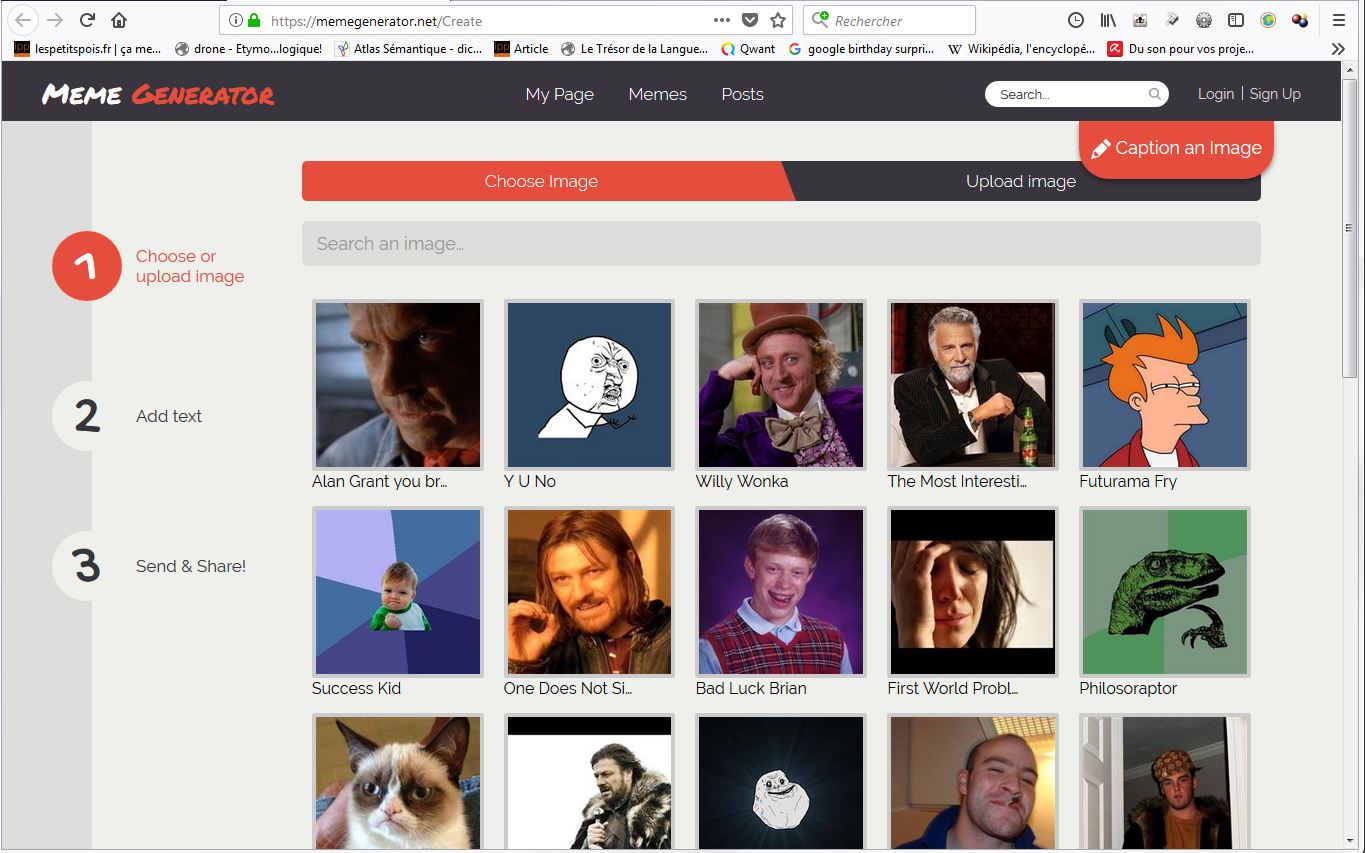
Task: Open the Firefox hamburger menu
Action: pos(1338,20)
